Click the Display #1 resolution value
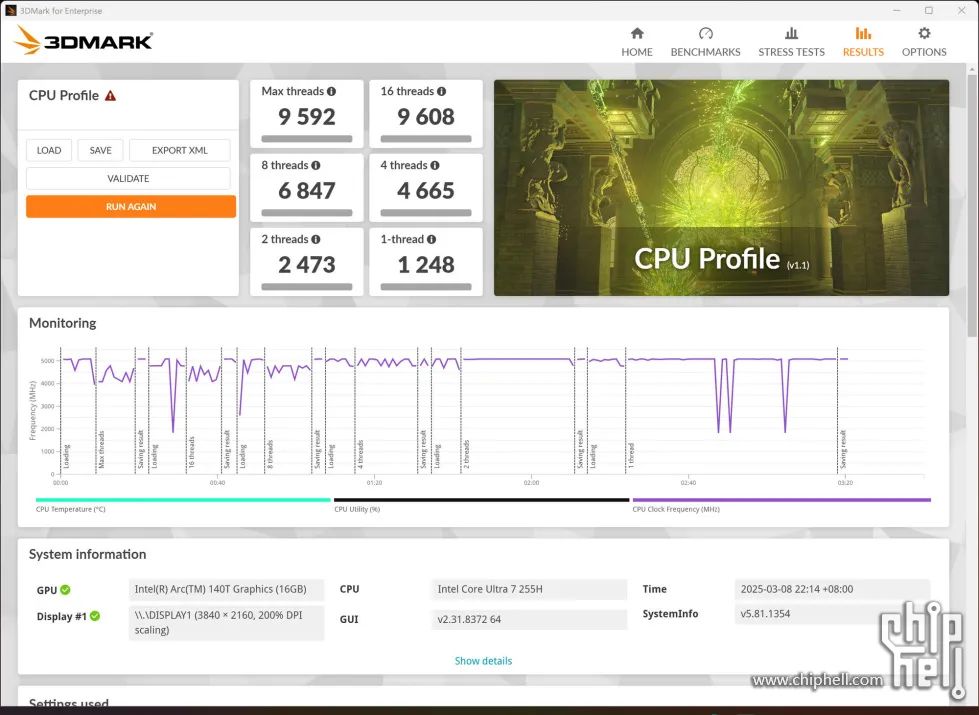 [226, 623]
